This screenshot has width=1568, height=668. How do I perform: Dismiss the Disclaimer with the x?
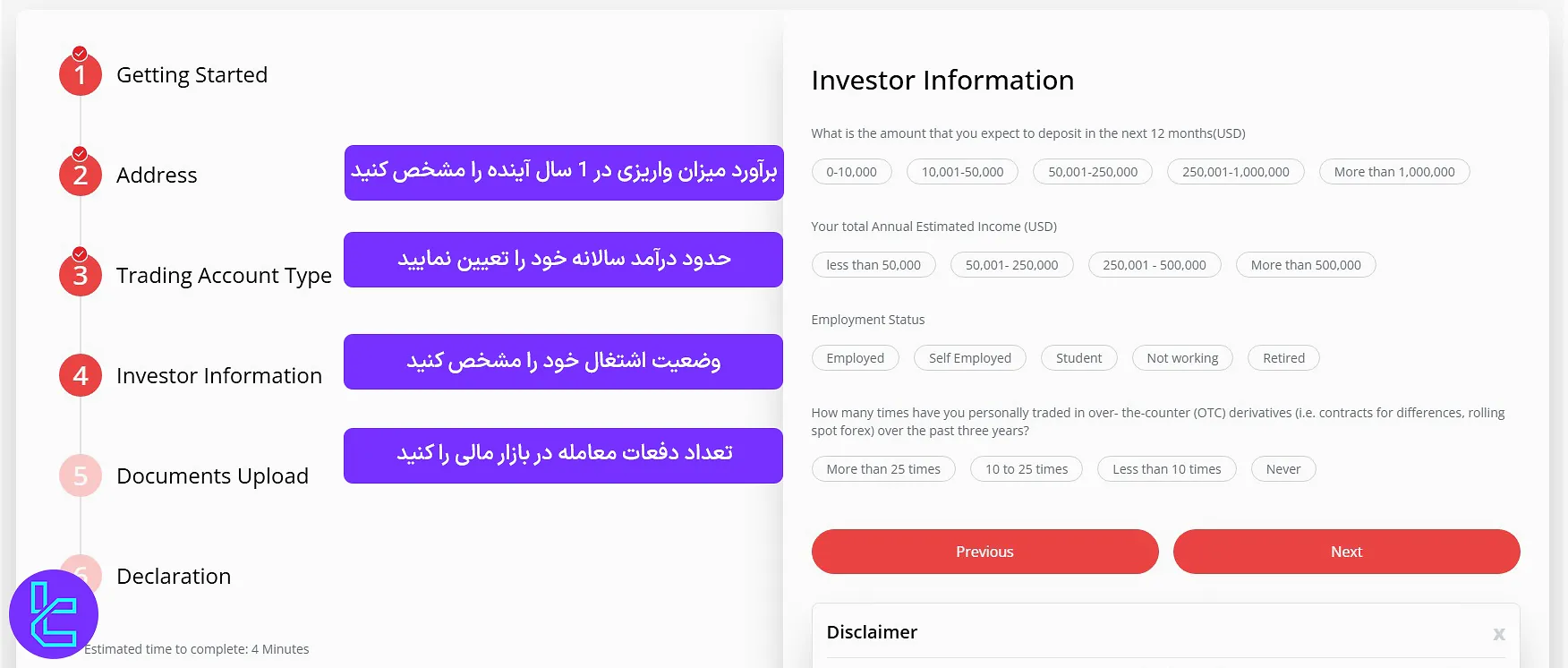pyautogui.click(x=1498, y=633)
